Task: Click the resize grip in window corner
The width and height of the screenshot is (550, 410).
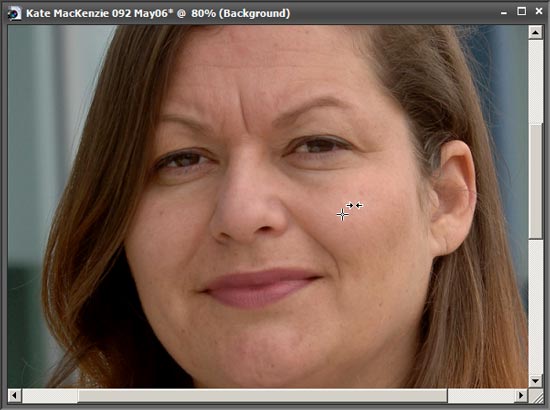Action: coord(536,396)
